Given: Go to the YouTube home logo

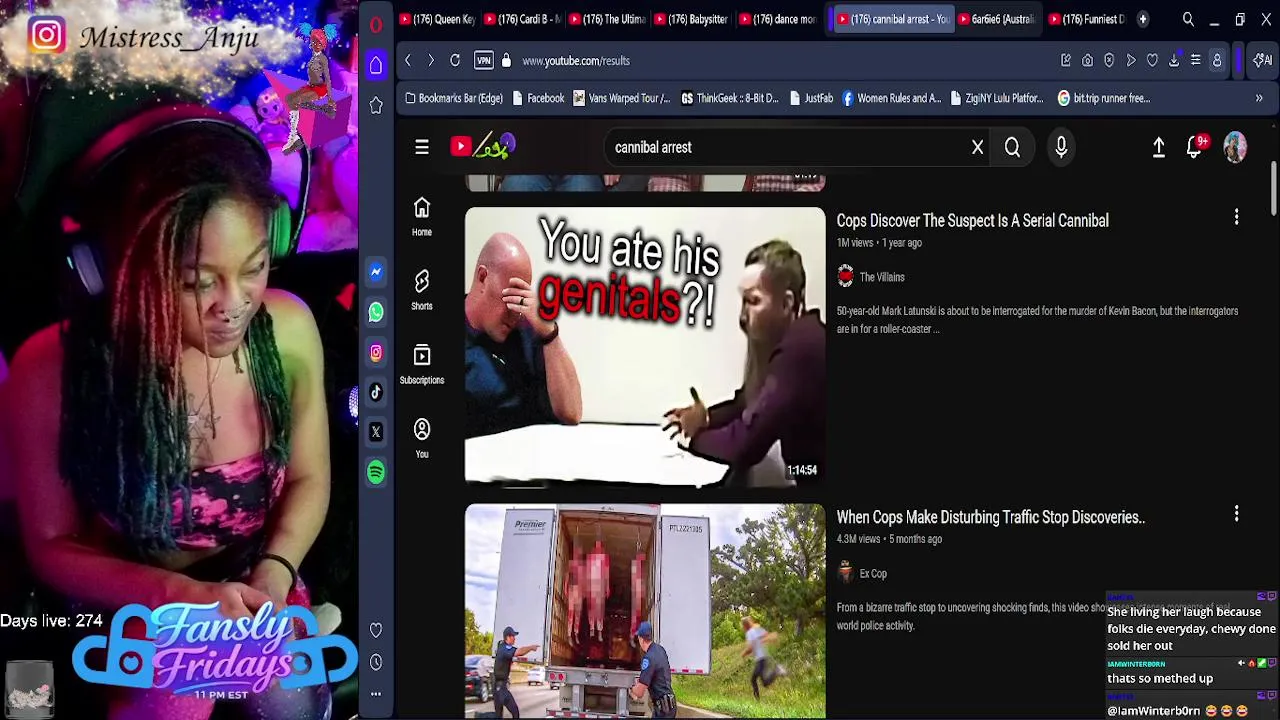Looking at the screenshot, I should [482, 147].
